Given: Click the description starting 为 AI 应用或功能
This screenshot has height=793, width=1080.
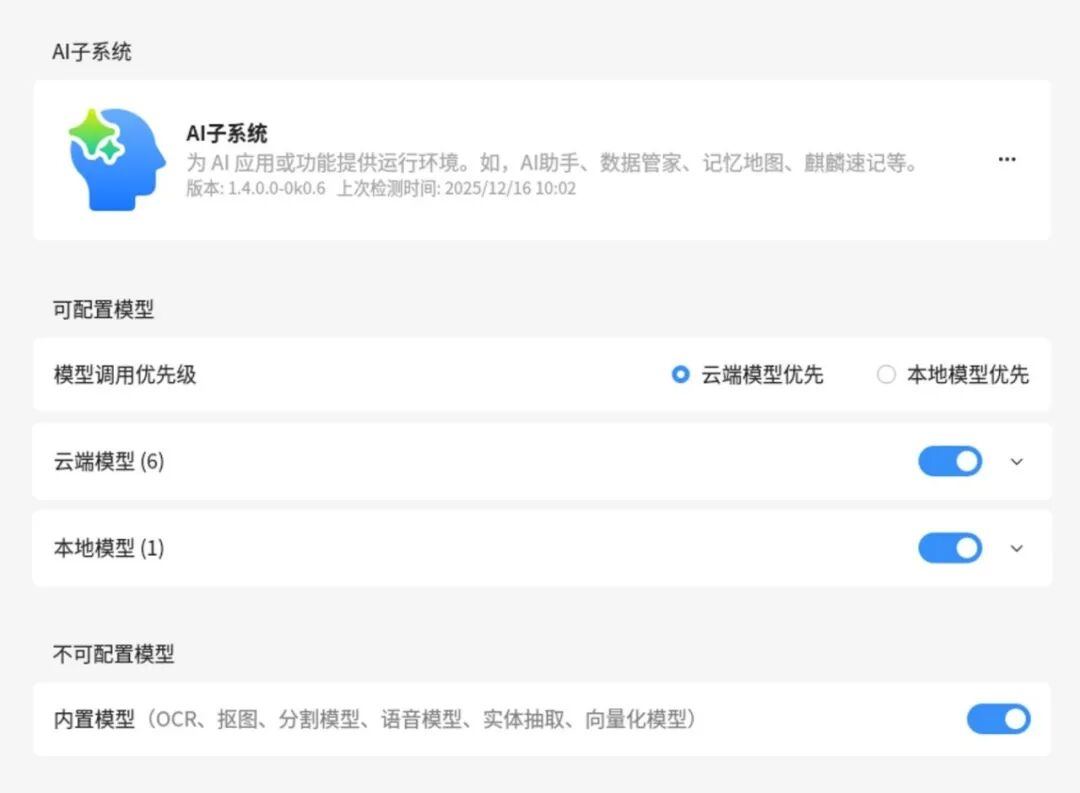Looking at the screenshot, I should (552, 163).
